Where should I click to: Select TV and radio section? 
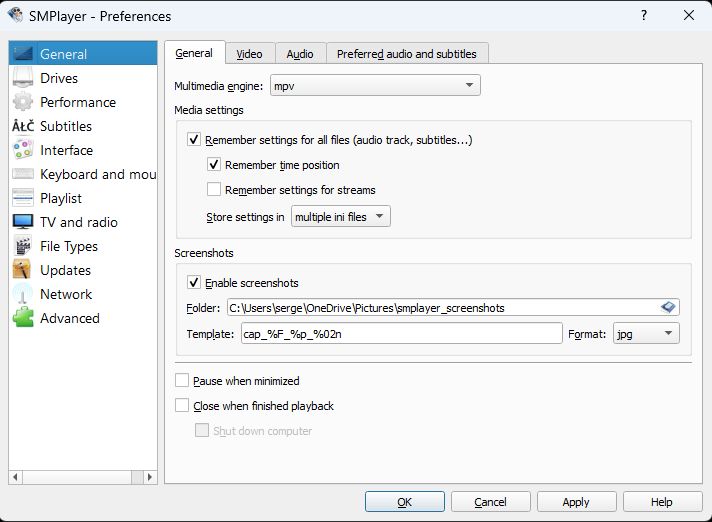(83, 222)
